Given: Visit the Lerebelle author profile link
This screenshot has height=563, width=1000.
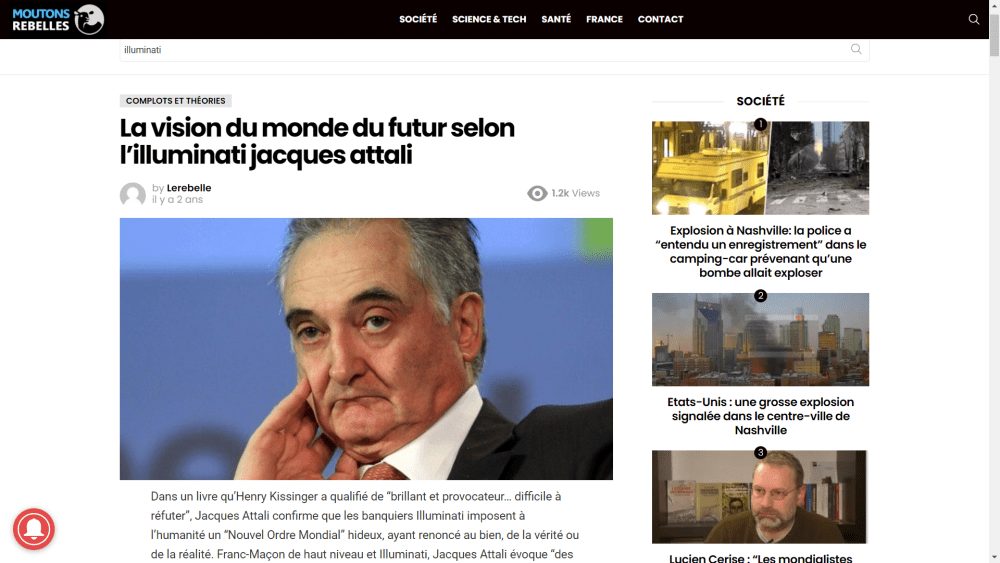Looking at the screenshot, I should click(189, 187).
